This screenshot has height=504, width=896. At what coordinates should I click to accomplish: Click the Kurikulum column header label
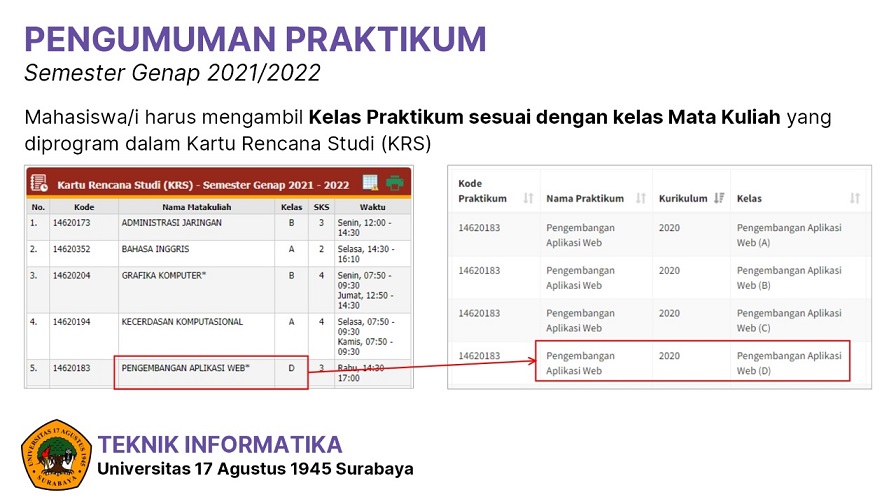click(683, 198)
